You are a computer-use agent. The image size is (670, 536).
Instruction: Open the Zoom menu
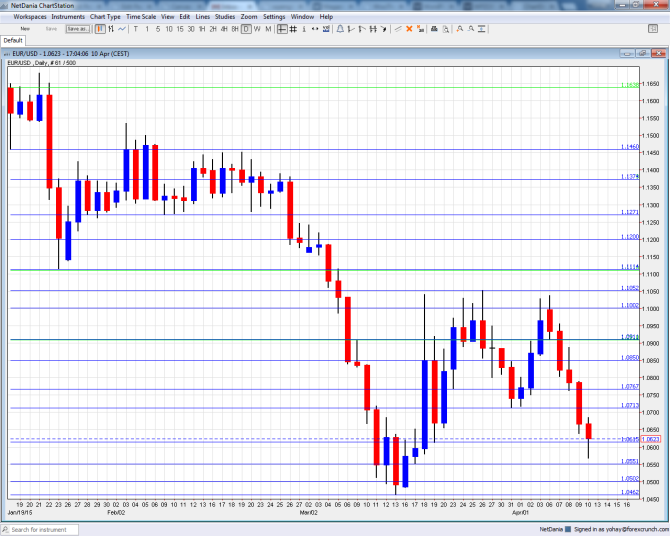249,17
